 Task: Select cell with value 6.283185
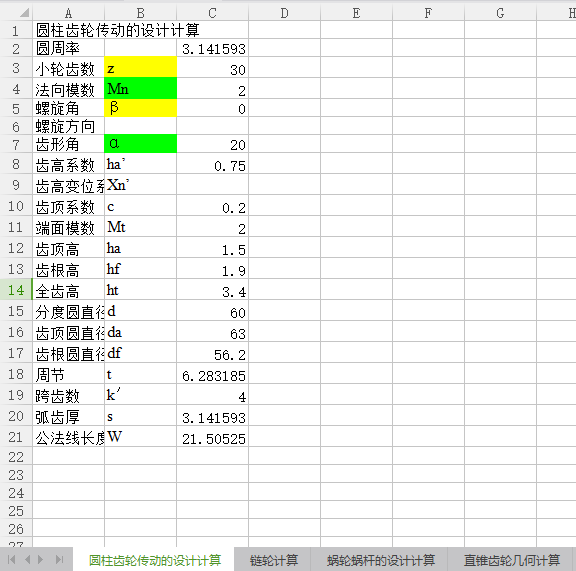pos(212,373)
